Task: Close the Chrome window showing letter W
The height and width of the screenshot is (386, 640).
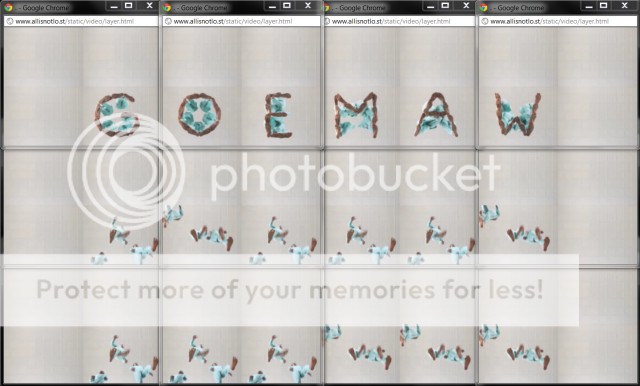Action: tap(624, 6)
